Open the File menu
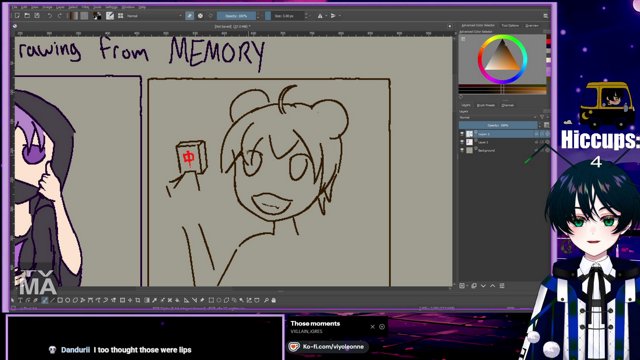The image size is (640, 360). click(x=14, y=7)
